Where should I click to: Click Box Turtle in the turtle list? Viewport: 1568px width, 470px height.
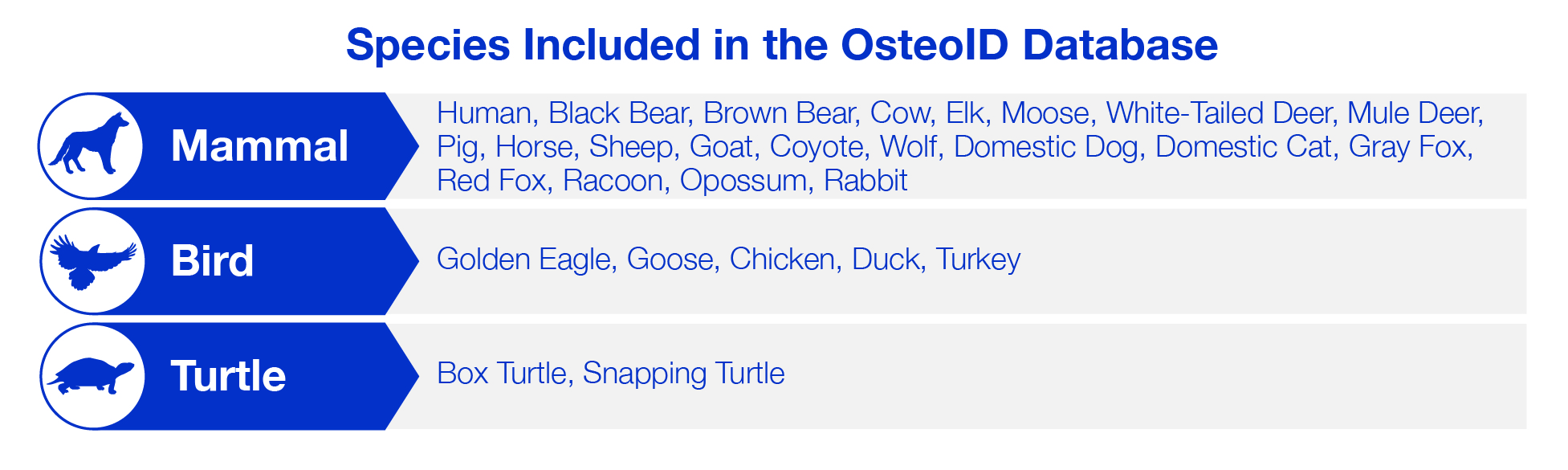(x=502, y=374)
